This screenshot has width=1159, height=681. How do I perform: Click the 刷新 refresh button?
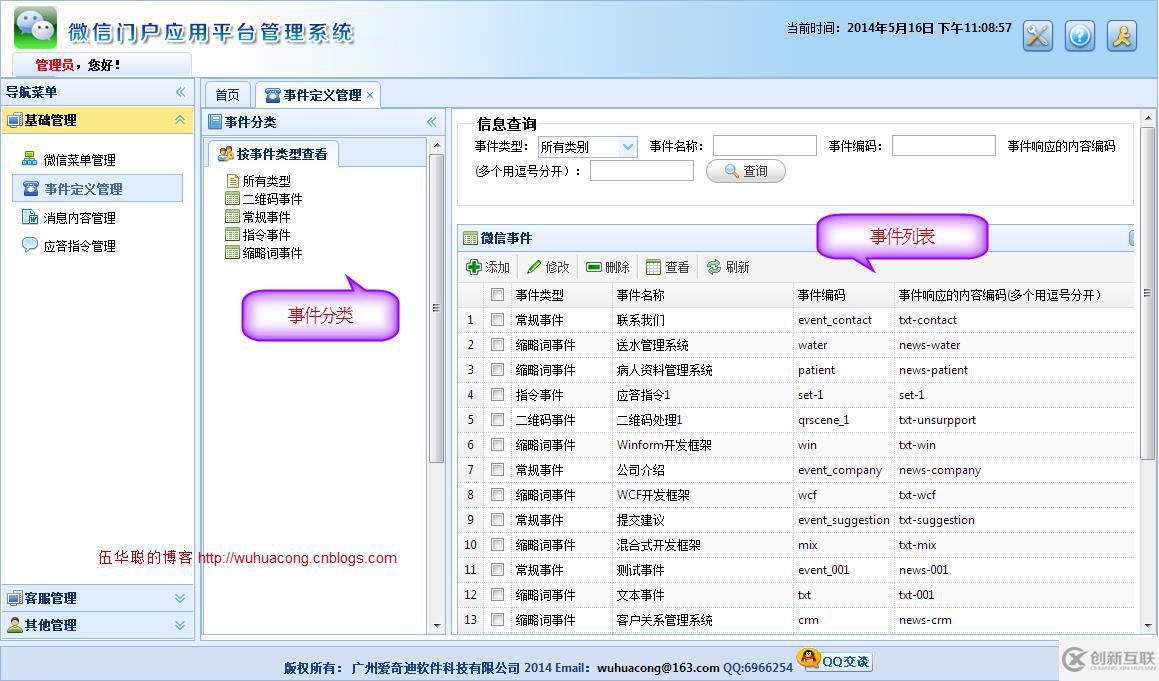click(x=728, y=267)
